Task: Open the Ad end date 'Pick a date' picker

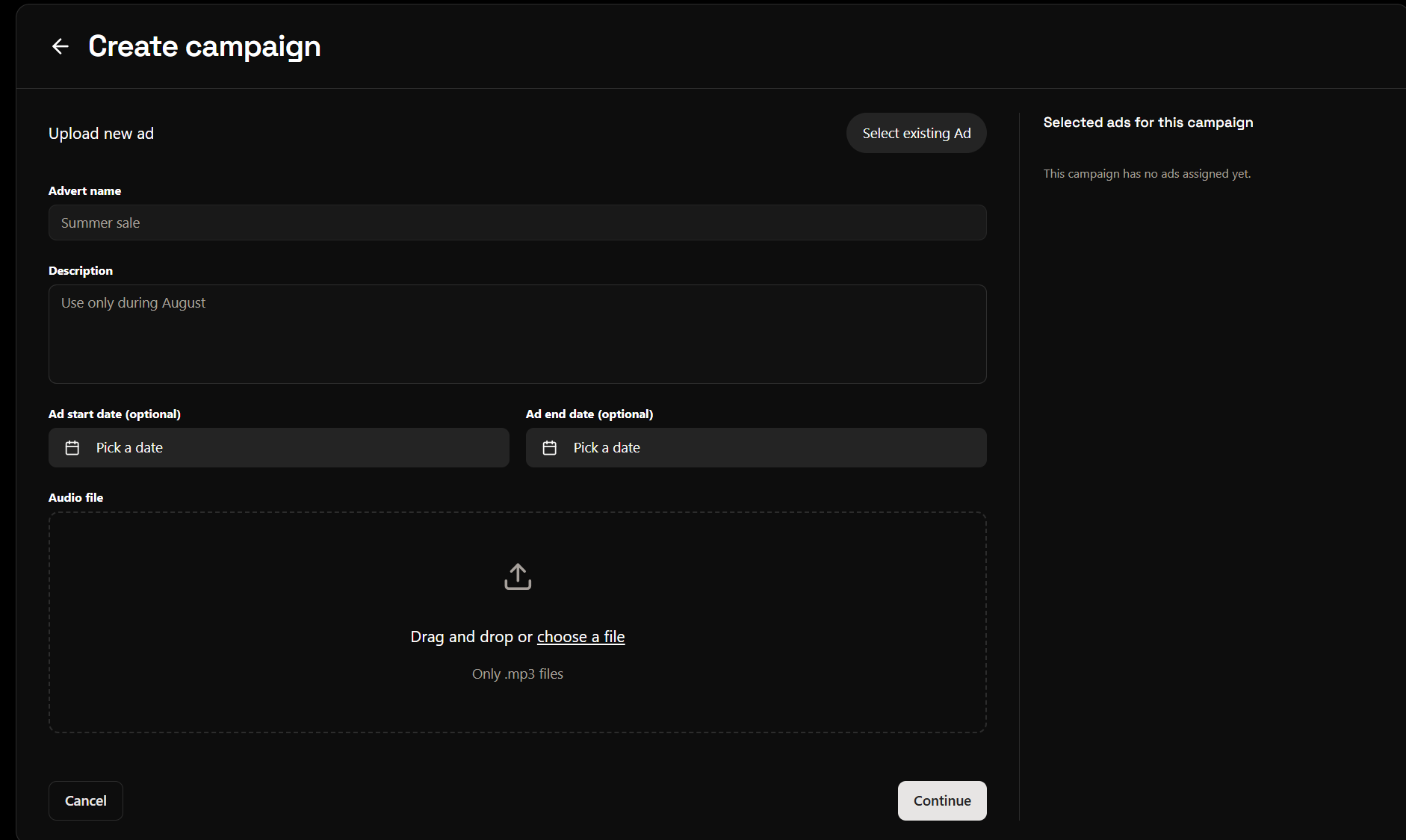Action: click(756, 448)
